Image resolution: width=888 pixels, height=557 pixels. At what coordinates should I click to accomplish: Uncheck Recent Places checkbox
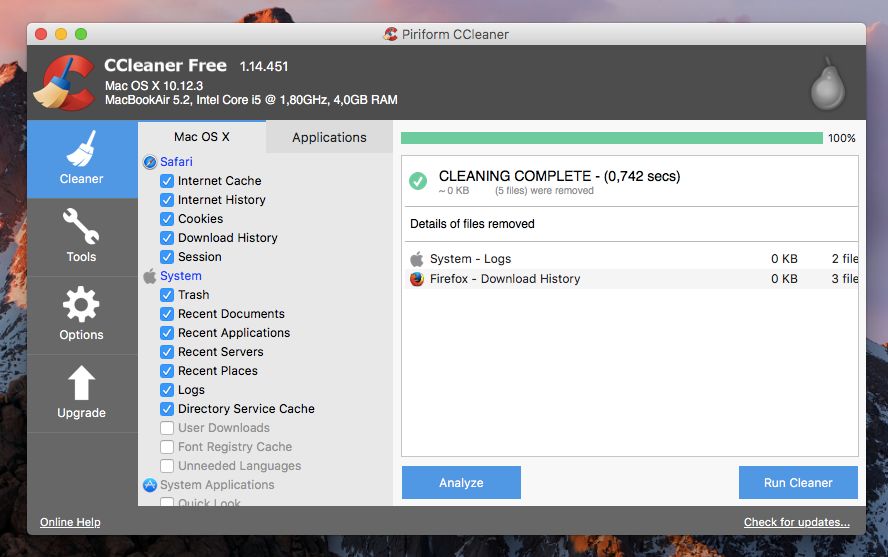coord(166,371)
